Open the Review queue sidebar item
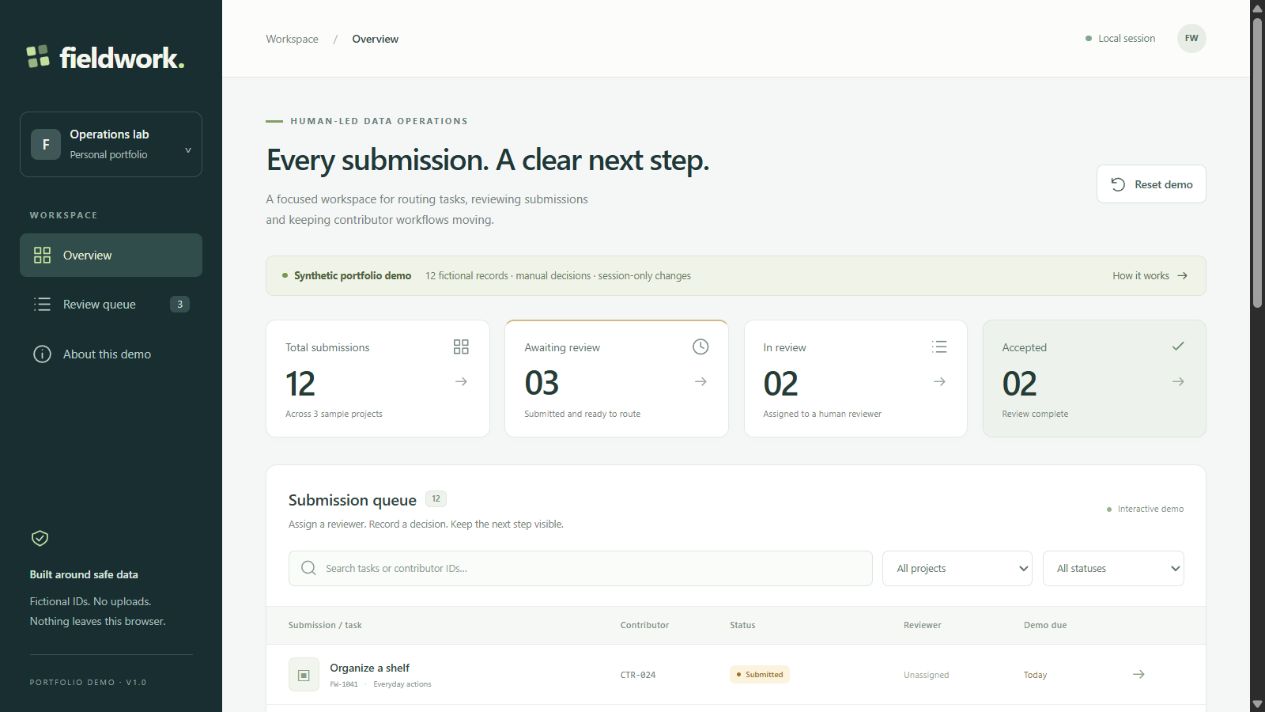 click(111, 304)
